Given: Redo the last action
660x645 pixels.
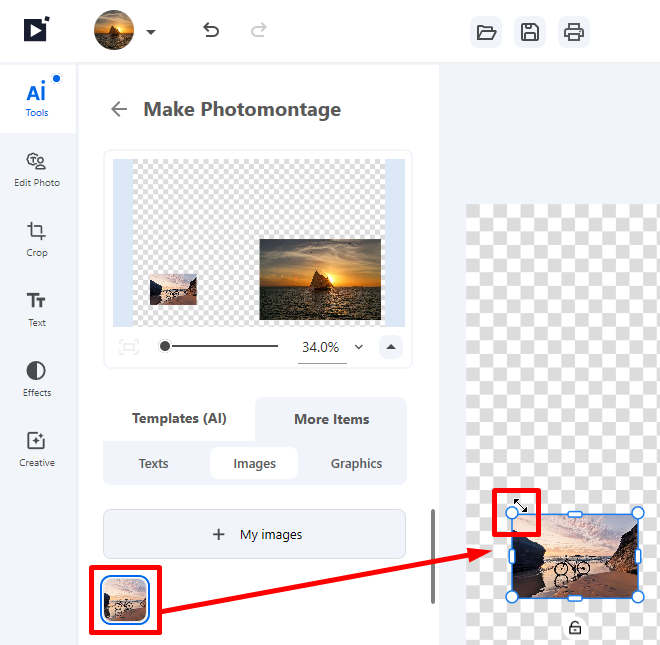Looking at the screenshot, I should click(x=259, y=30).
